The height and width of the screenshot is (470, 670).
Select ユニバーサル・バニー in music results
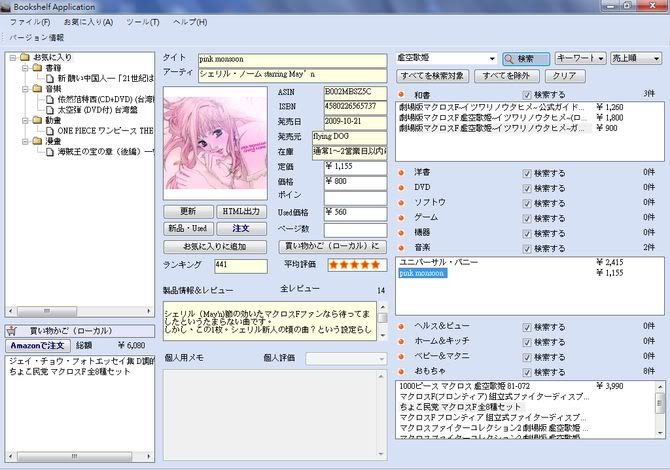[438, 262]
